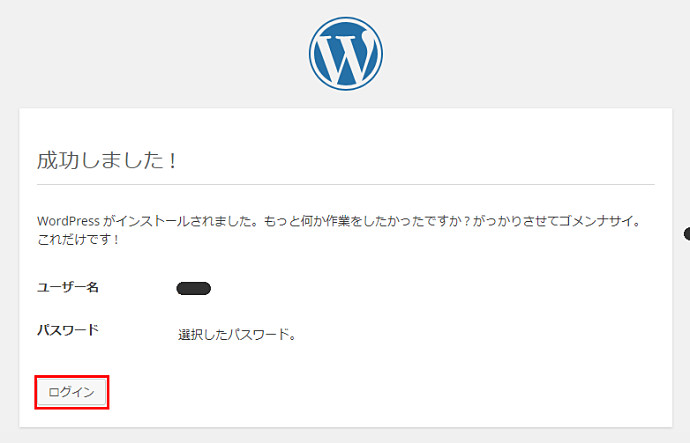Image resolution: width=690 pixels, height=443 pixels.
Task: Click the white W inside the logo
Action: 346,56
